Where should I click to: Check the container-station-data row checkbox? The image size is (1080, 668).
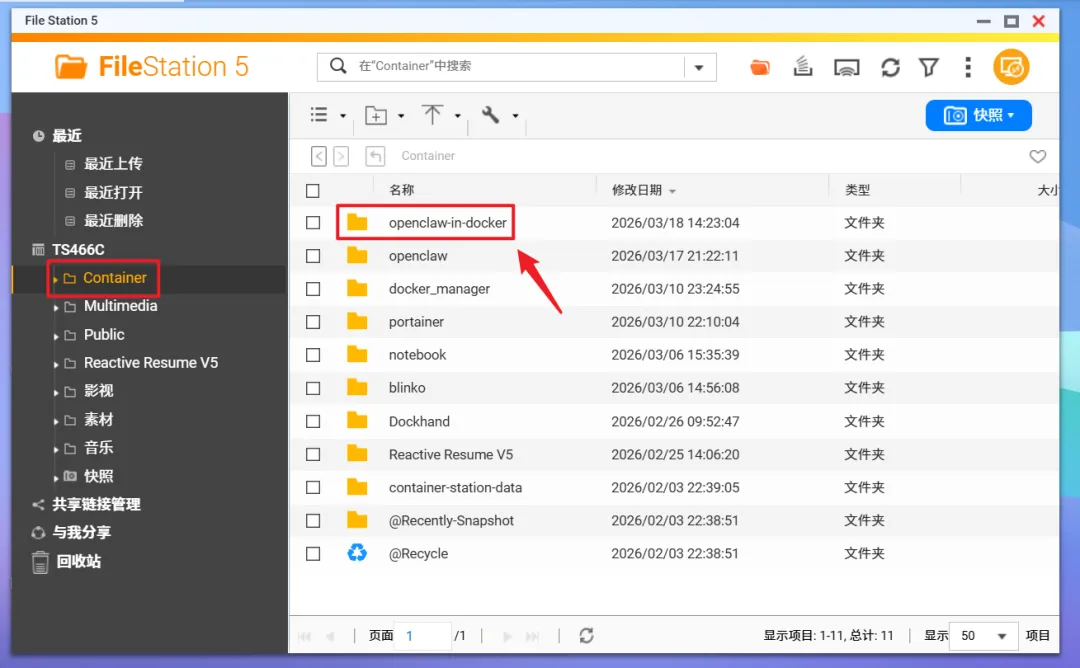(313, 487)
